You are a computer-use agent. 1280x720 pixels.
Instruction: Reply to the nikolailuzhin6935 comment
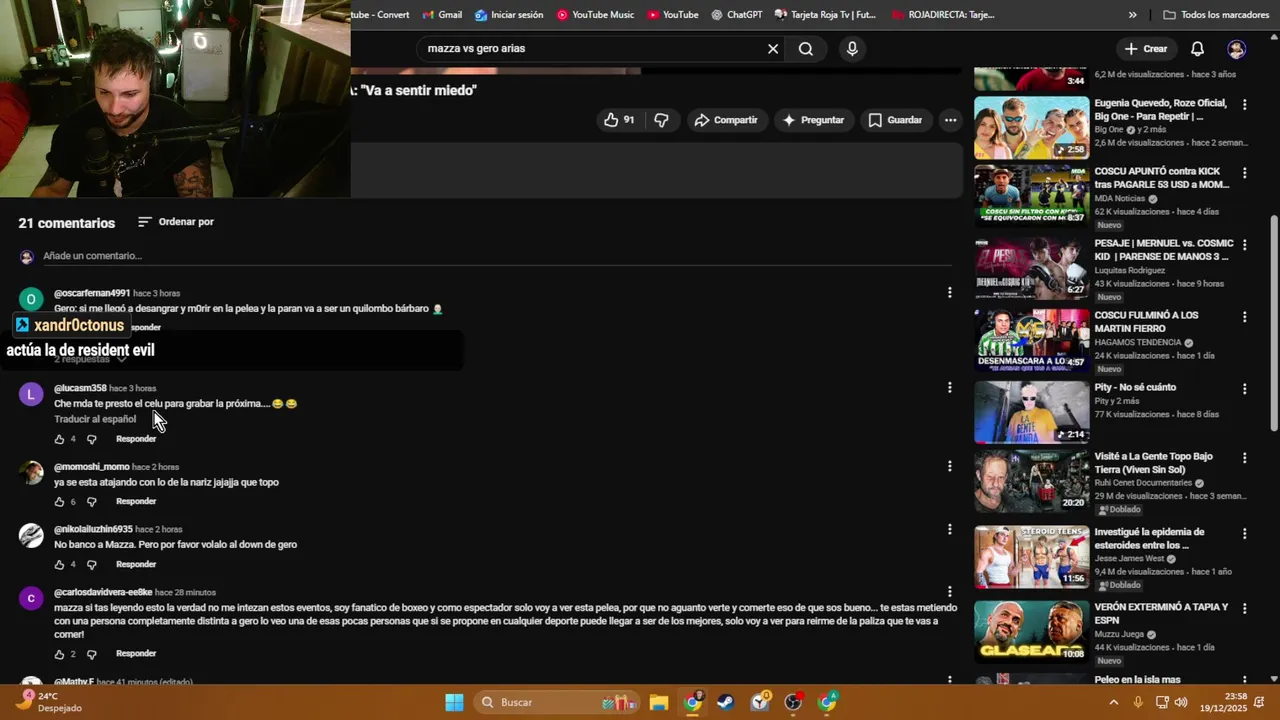click(136, 565)
